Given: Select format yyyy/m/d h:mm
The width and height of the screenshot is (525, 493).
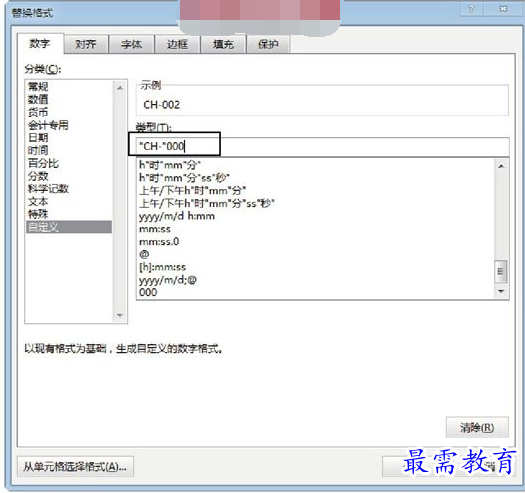Looking at the screenshot, I should pyautogui.click(x=315, y=216).
